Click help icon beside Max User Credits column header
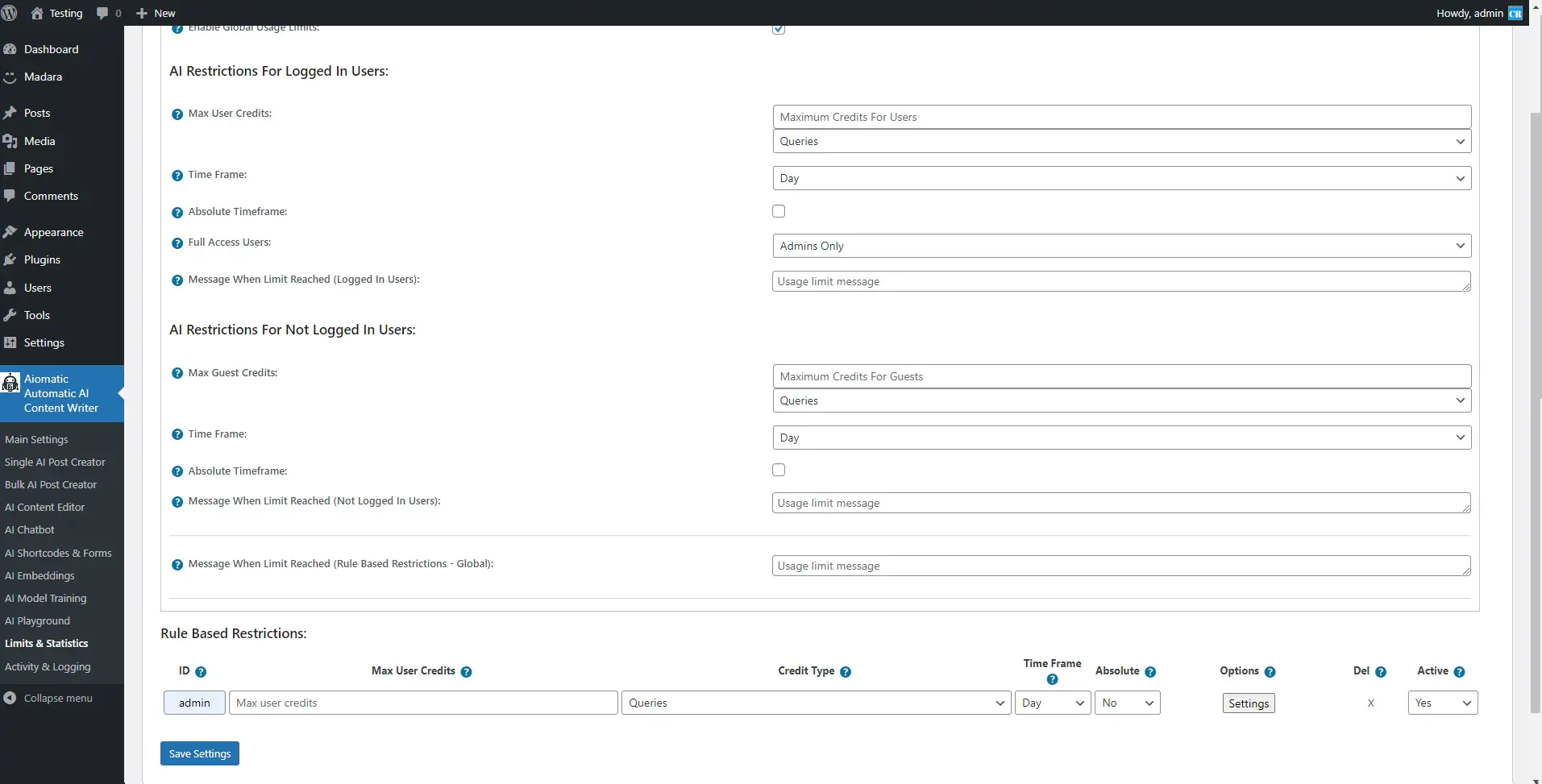 tap(466, 672)
